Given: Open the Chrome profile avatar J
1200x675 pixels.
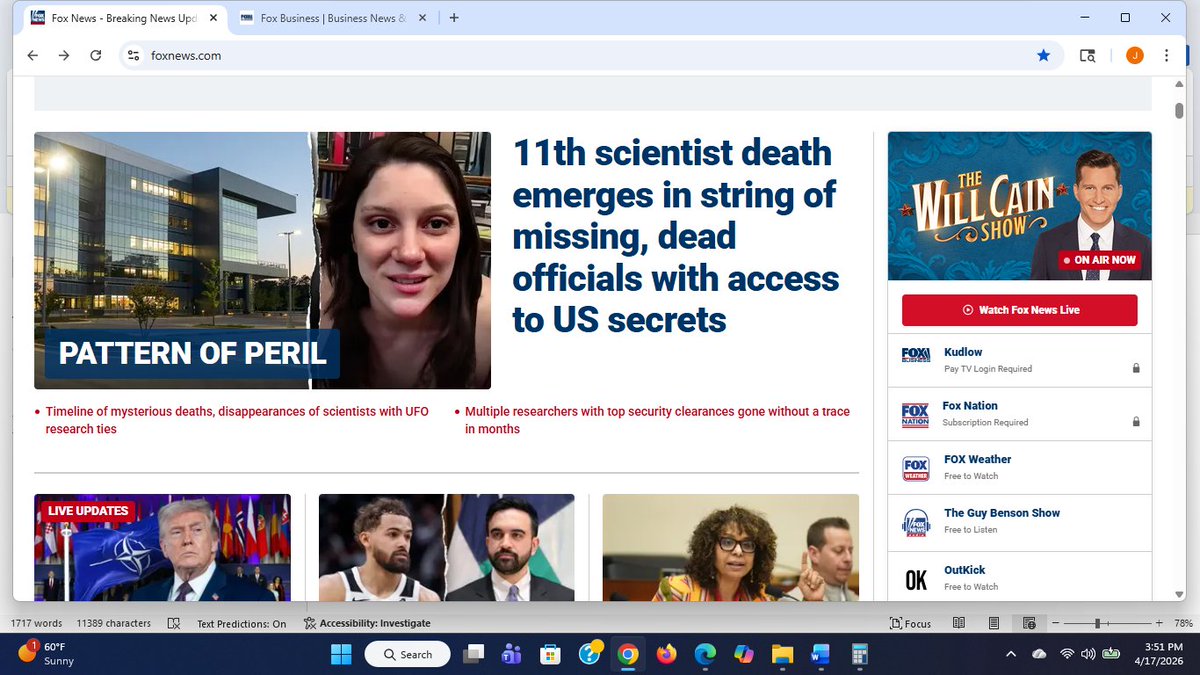Looking at the screenshot, I should (1134, 56).
